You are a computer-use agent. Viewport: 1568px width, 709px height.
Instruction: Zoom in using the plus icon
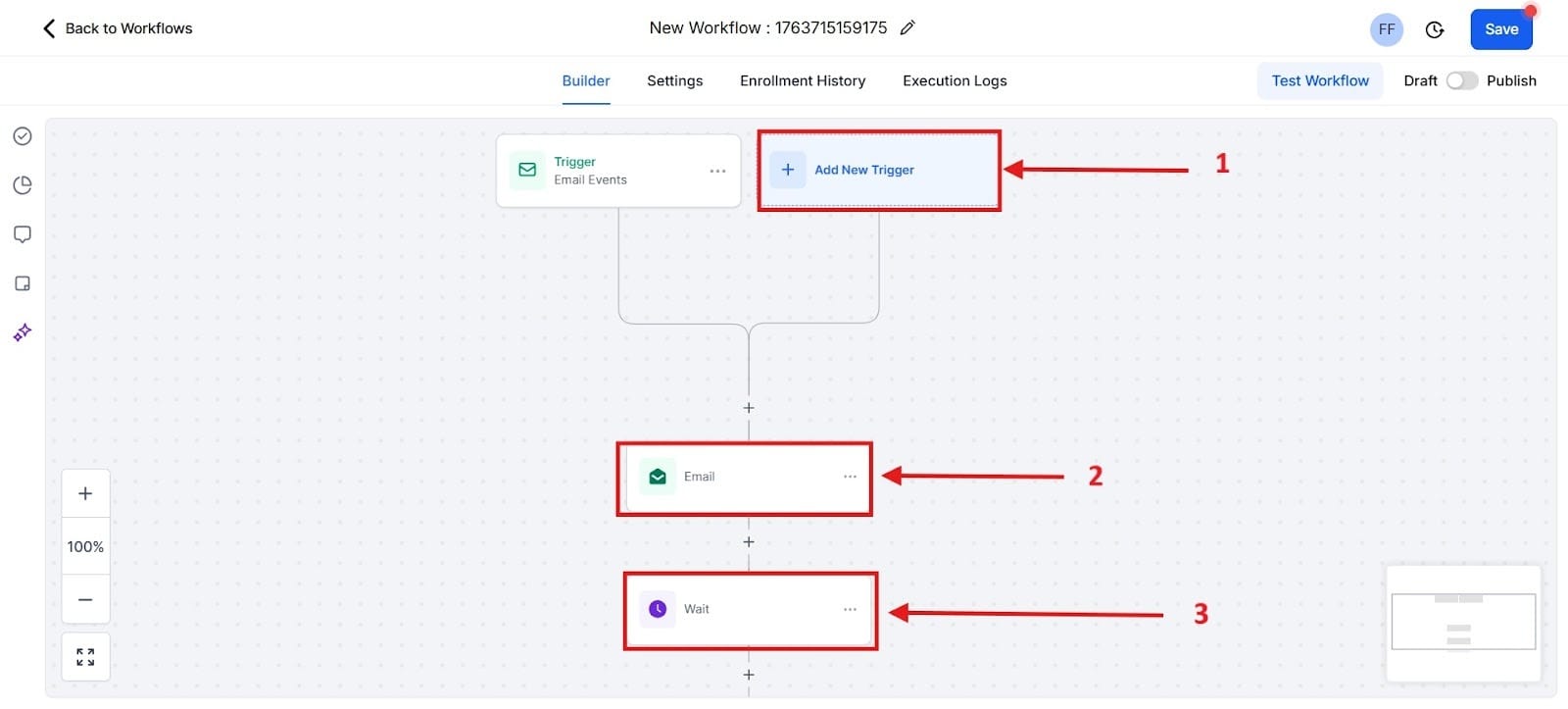pyautogui.click(x=85, y=492)
